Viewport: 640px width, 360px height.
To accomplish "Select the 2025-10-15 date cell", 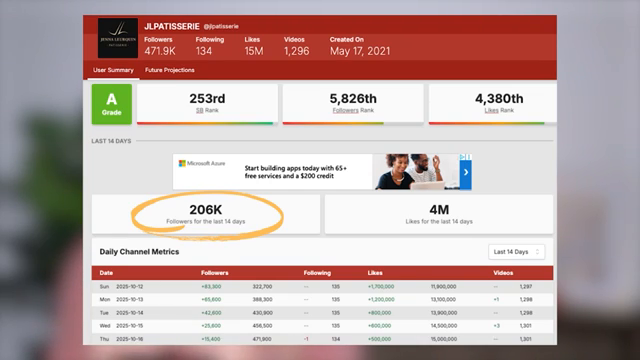I will [x=129, y=326].
